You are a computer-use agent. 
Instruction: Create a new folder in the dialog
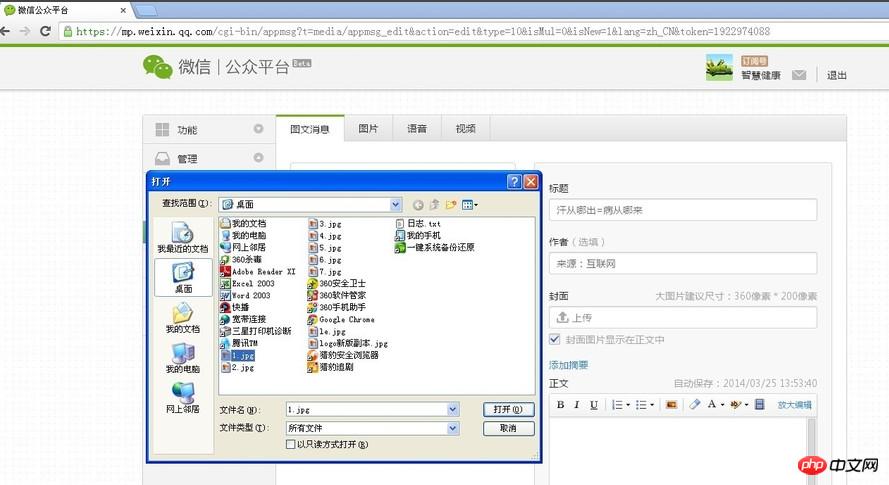(x=451, y=204)
